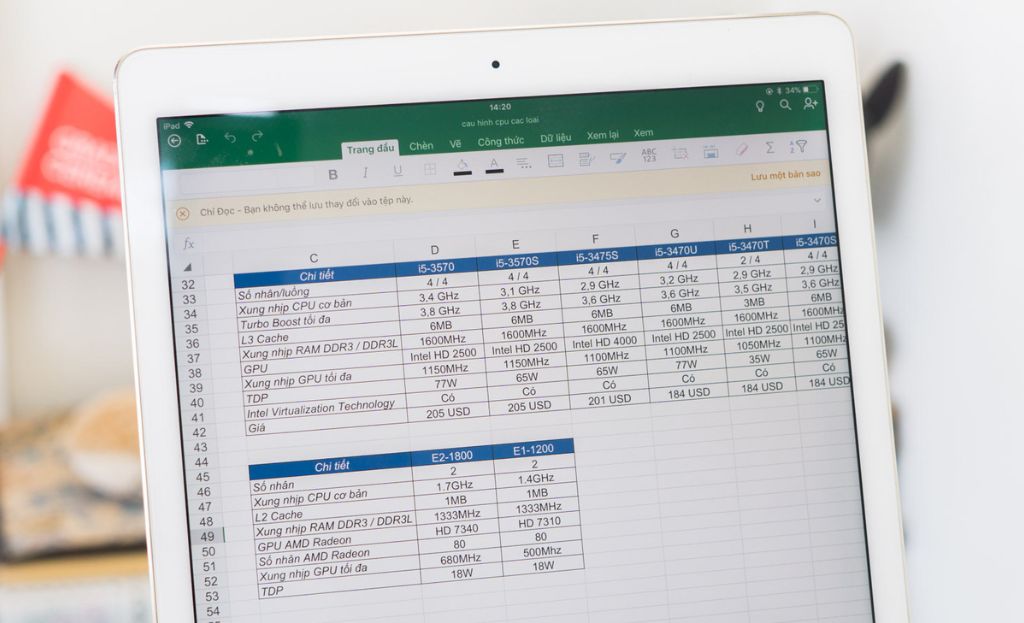Open search with the magnifier icon
This screenshot has width=1024, height=623.
[x=785, y=104]
